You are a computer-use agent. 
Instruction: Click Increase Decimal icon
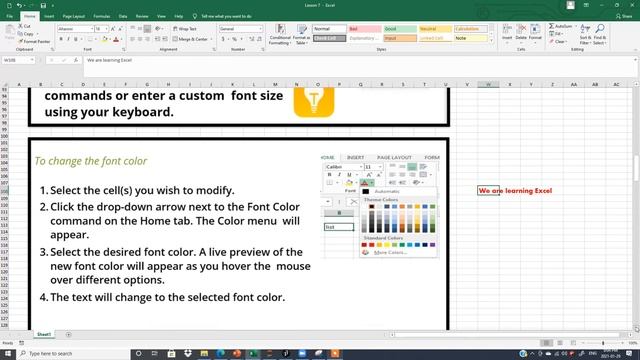252,39
